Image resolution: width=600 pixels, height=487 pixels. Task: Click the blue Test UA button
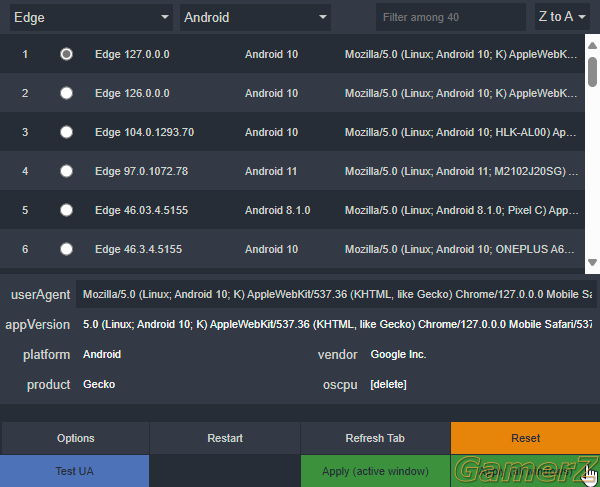[x=74, y=471]
